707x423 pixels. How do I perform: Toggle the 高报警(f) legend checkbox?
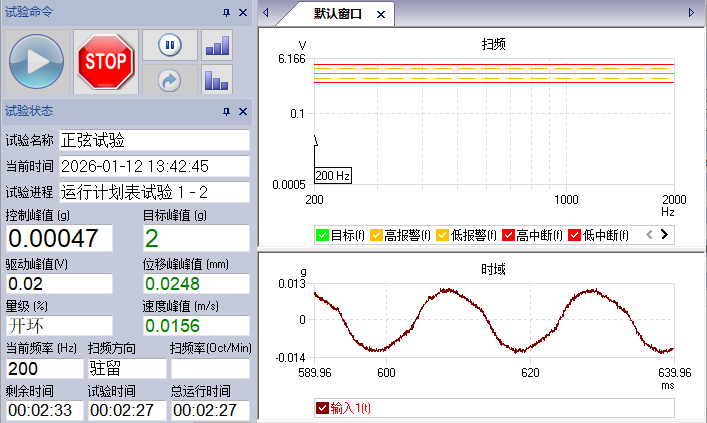tap(377, 235)
